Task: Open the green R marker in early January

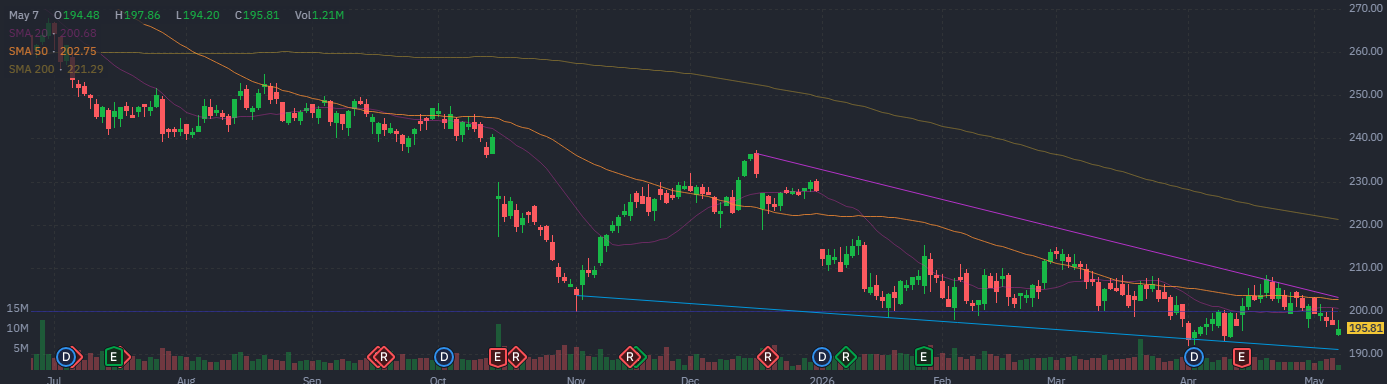Action: click(846, 356)
